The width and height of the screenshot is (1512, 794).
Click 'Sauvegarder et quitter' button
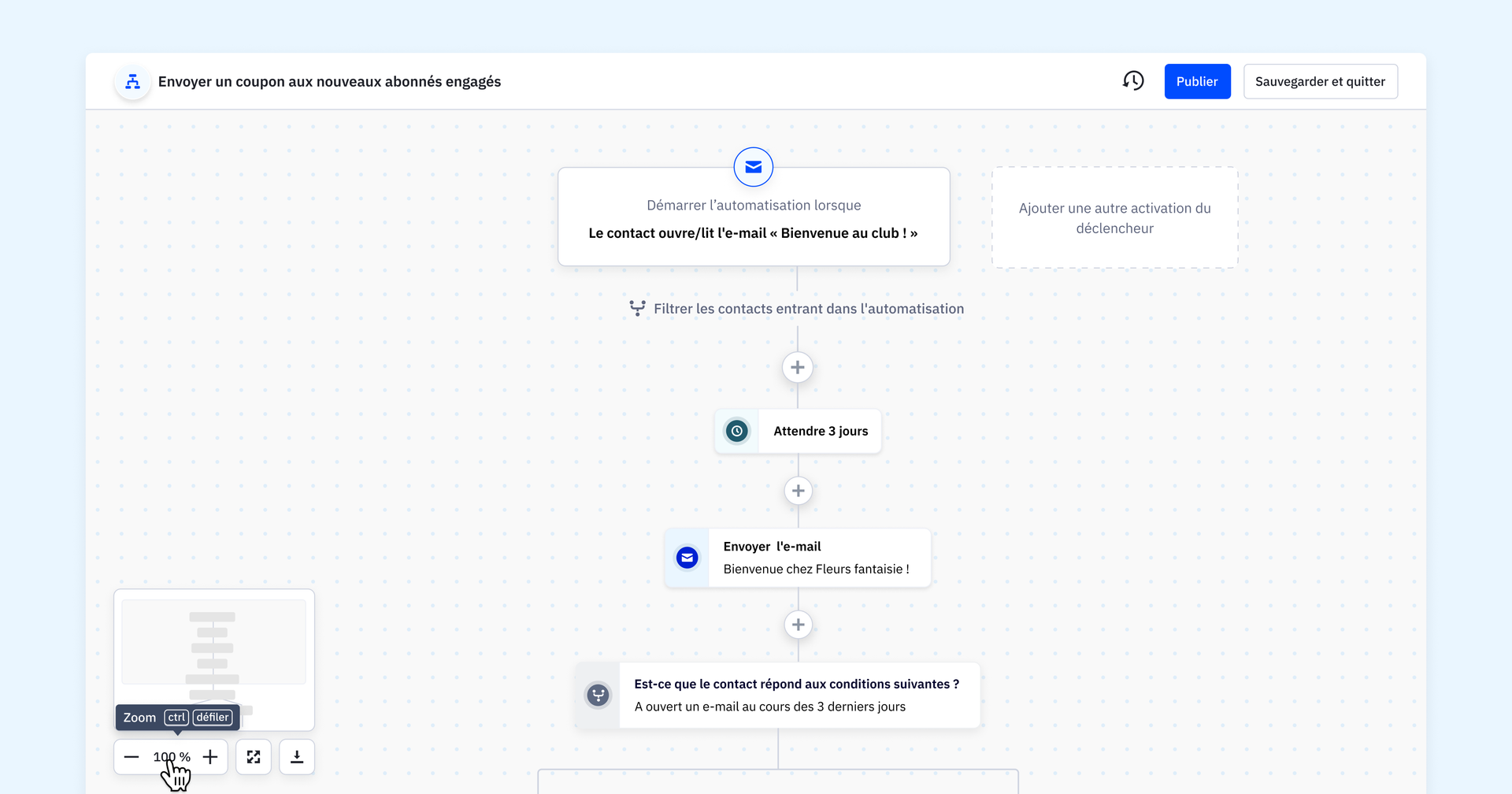[1320, 81]
